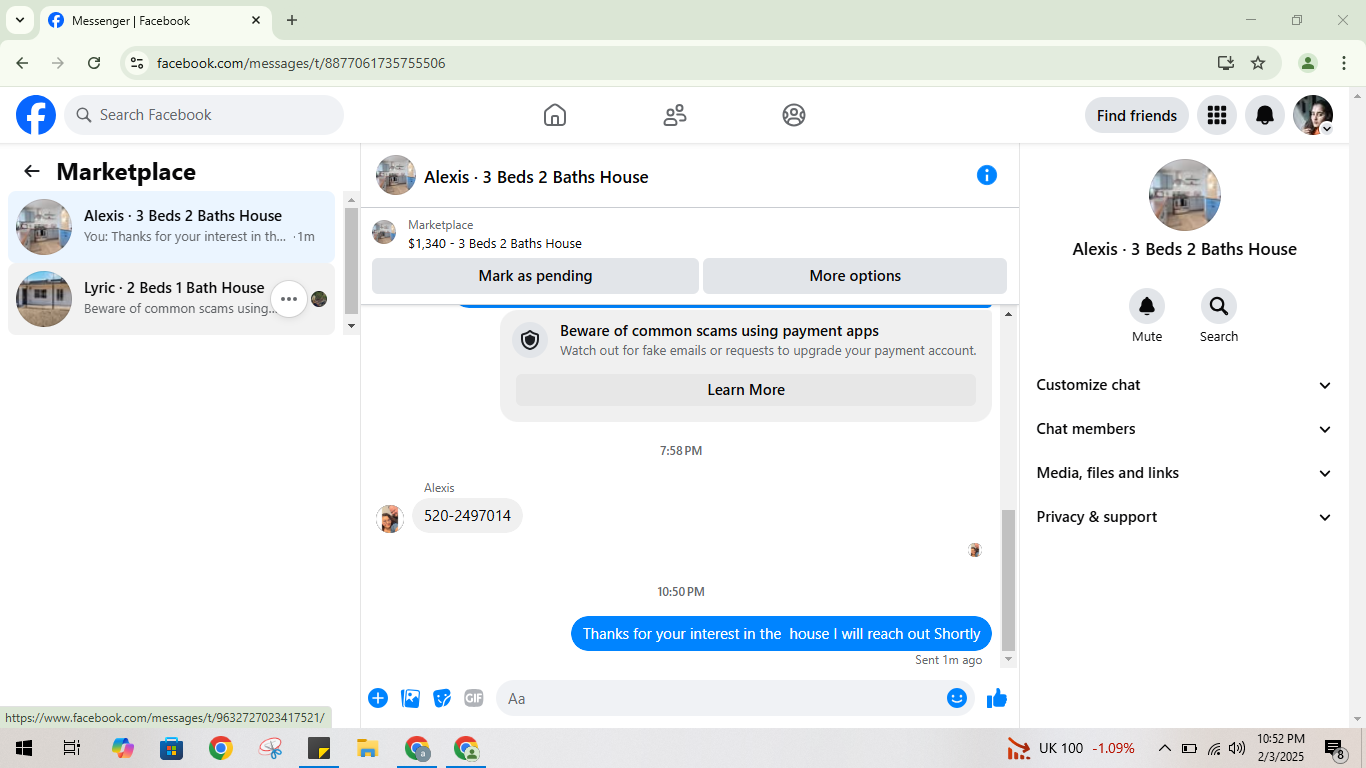Choose a GIF in the composer
Viewport: 1366px width, 768px height.
point(474,698)
